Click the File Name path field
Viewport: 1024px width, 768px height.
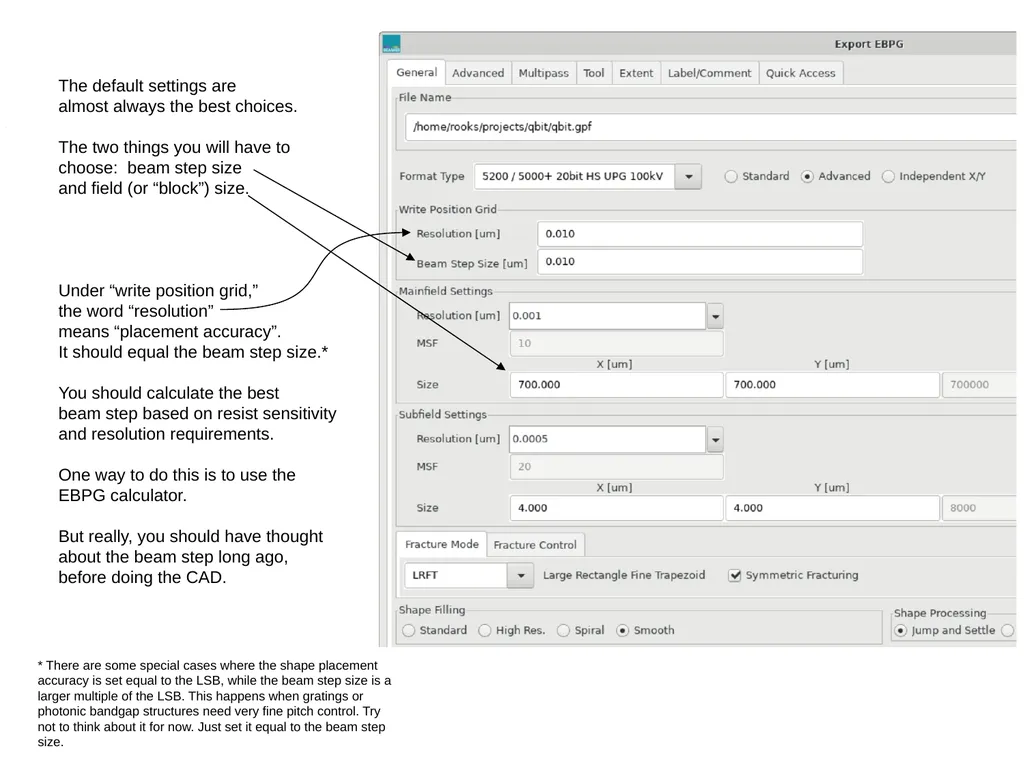[711, 127]
